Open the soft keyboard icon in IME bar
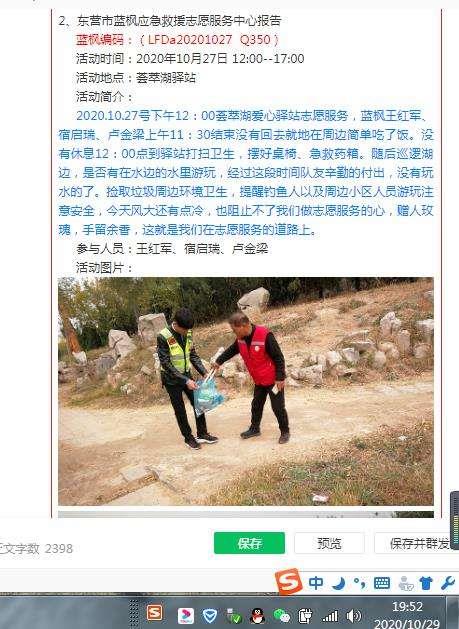This screenshot has height=629, width=459. click(382, 583)
